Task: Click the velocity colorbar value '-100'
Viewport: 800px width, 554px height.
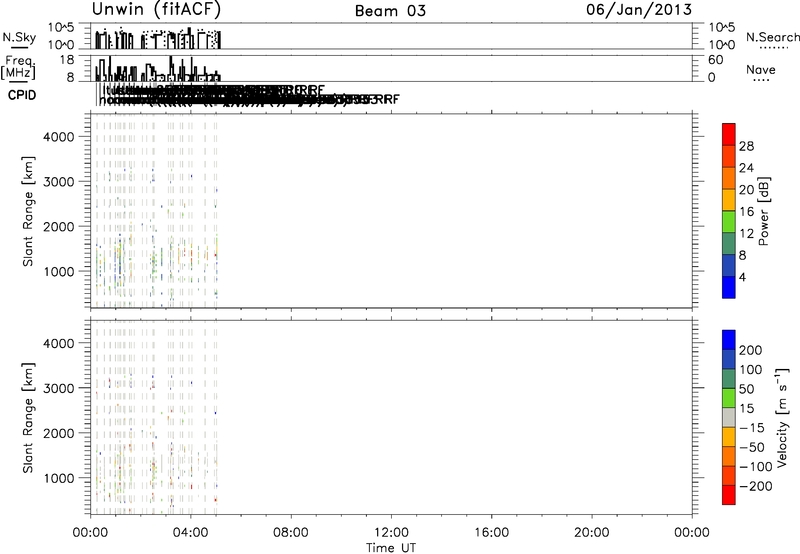Action: (756, 467)
